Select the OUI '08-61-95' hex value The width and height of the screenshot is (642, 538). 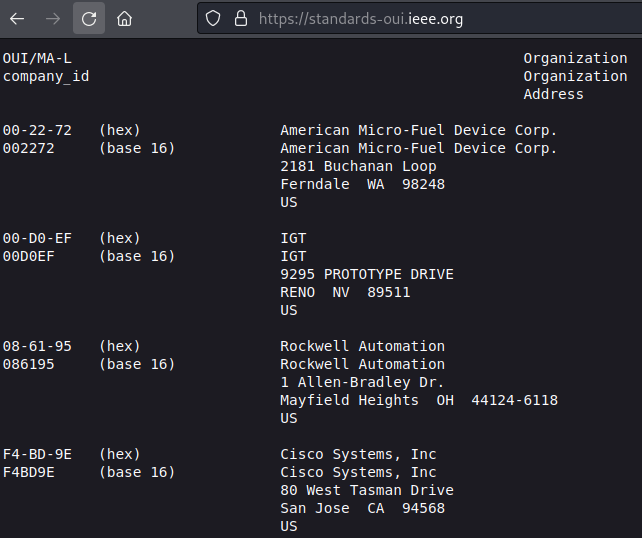tap(37, 347)
